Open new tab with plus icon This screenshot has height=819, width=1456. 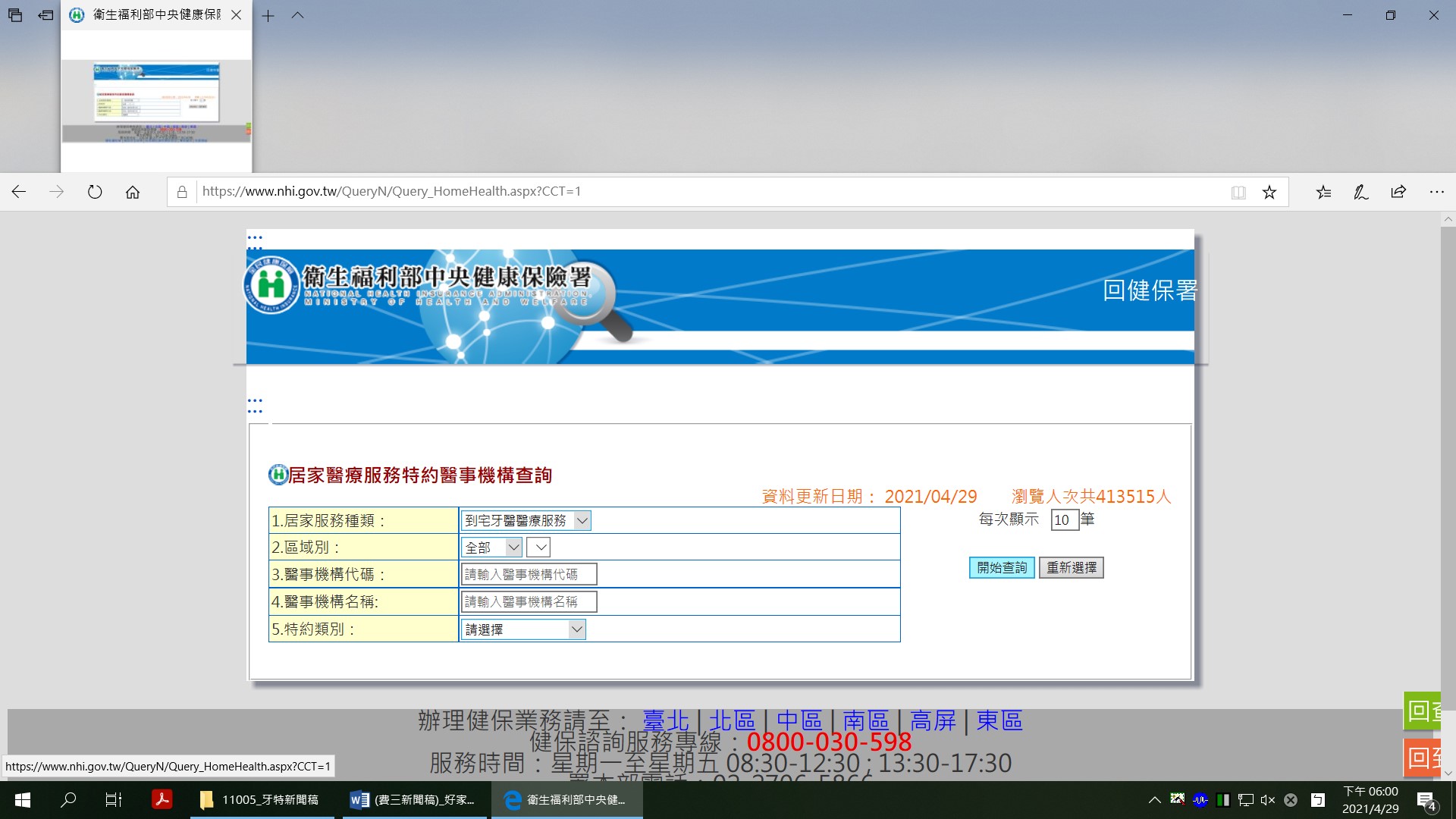pyautogui.click(x=268, y=15)
